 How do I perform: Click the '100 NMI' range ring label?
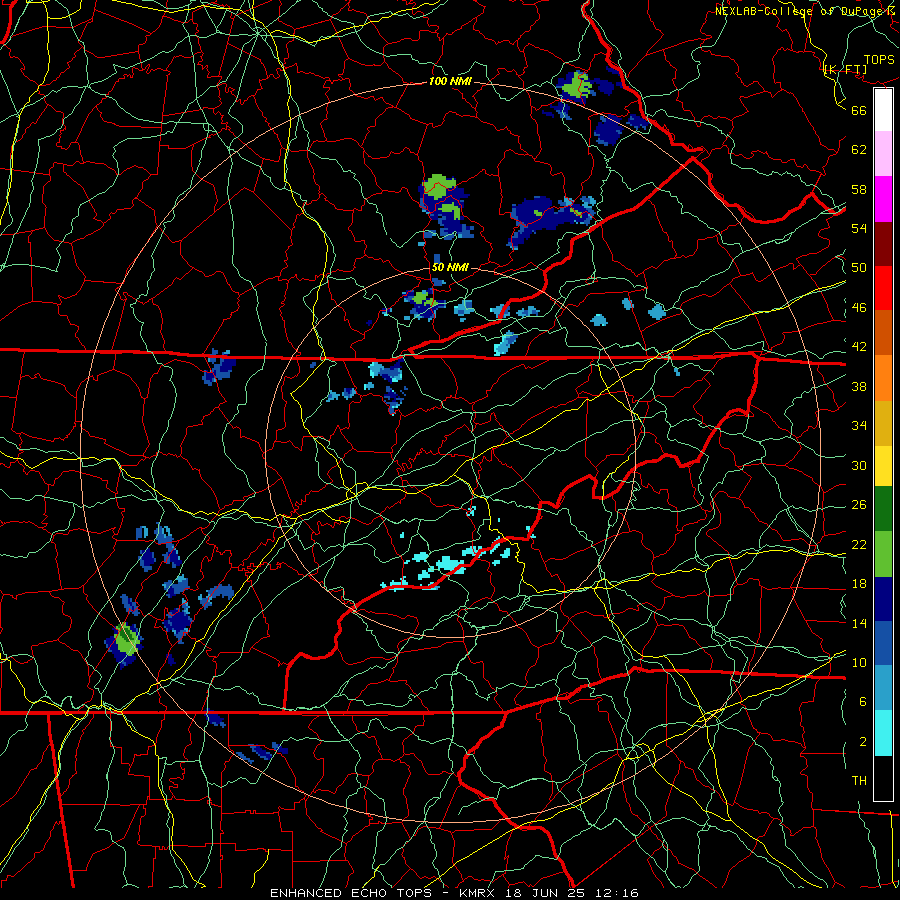click(450, 81)
